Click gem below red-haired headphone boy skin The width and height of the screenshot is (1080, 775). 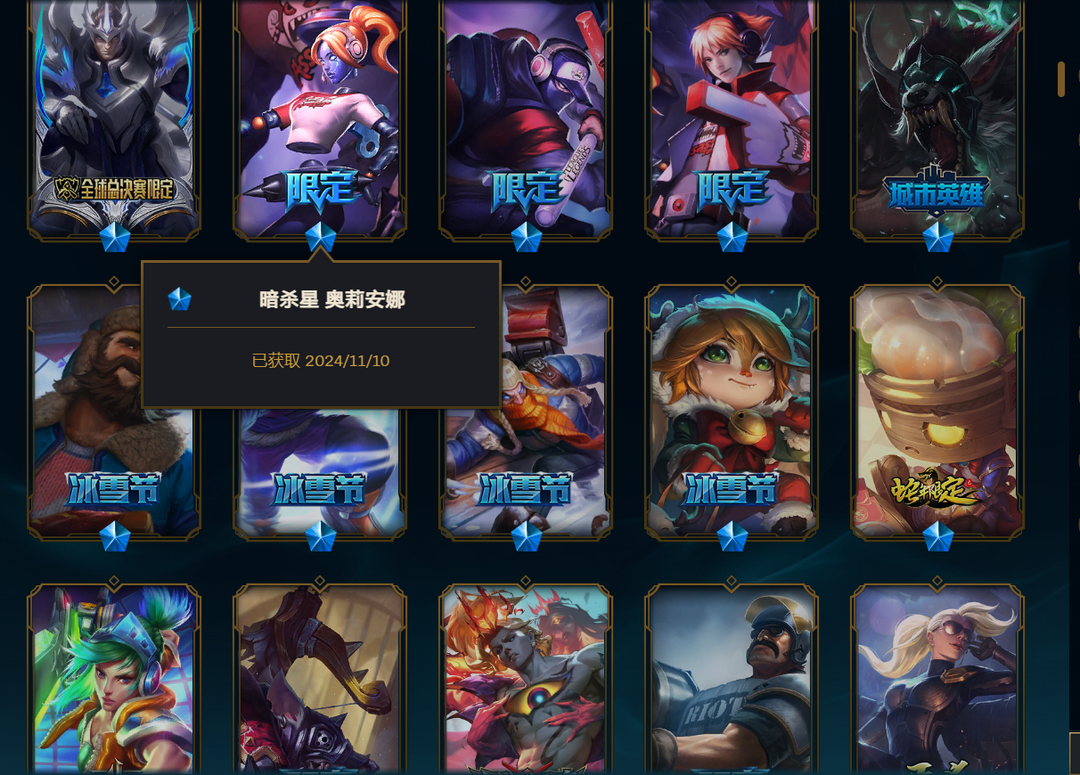click(x=731, y=238)
